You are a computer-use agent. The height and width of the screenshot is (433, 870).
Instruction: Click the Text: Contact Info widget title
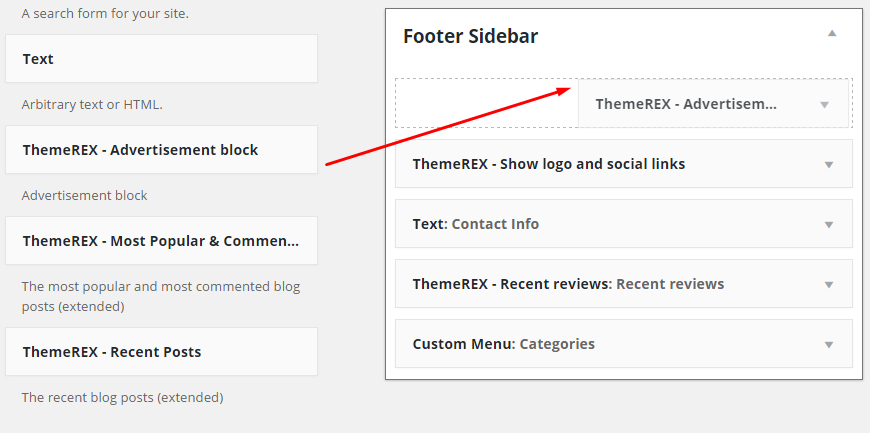click(x=475, y=224)
